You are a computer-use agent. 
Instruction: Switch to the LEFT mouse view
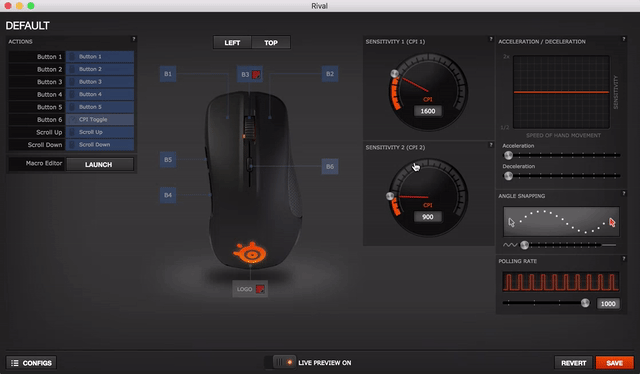[x=232, y=42]
